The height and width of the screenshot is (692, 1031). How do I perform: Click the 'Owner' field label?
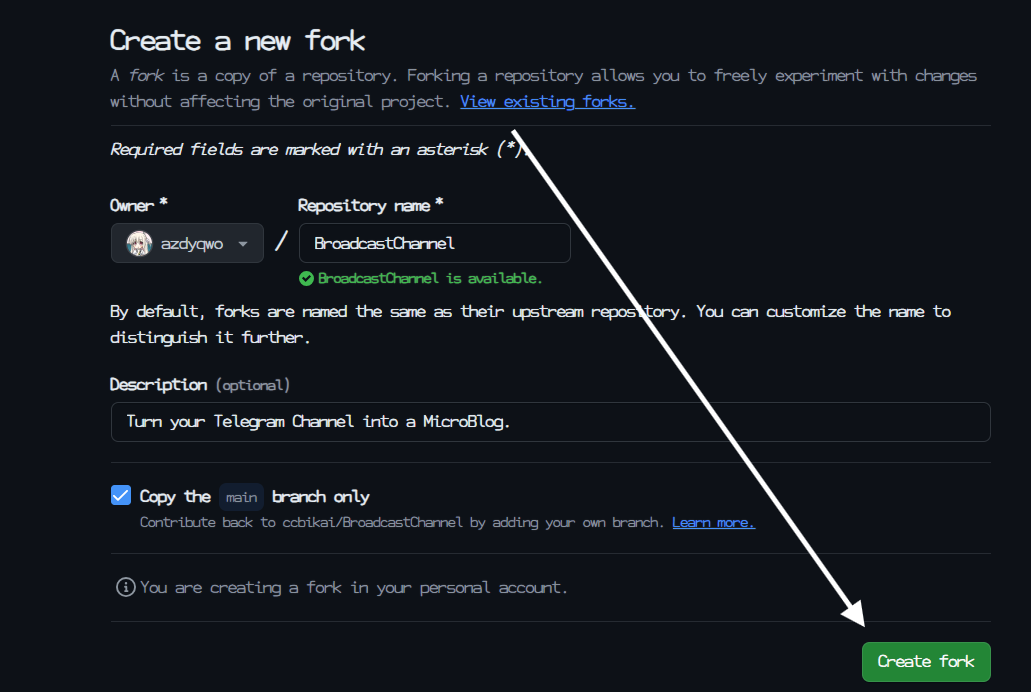pos(132,205)
